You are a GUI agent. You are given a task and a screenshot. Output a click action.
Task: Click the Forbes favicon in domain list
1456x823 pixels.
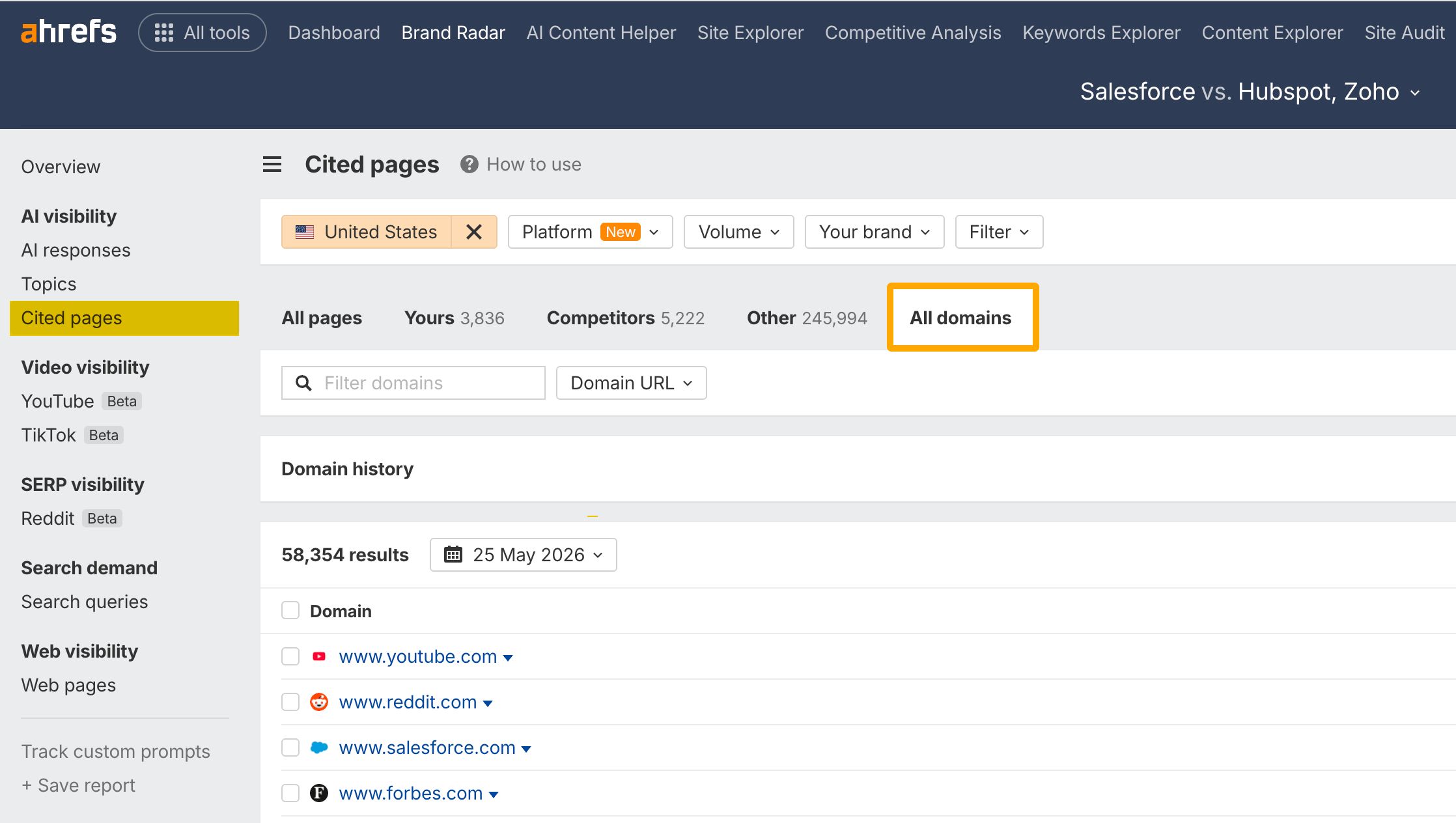(319, 793)
